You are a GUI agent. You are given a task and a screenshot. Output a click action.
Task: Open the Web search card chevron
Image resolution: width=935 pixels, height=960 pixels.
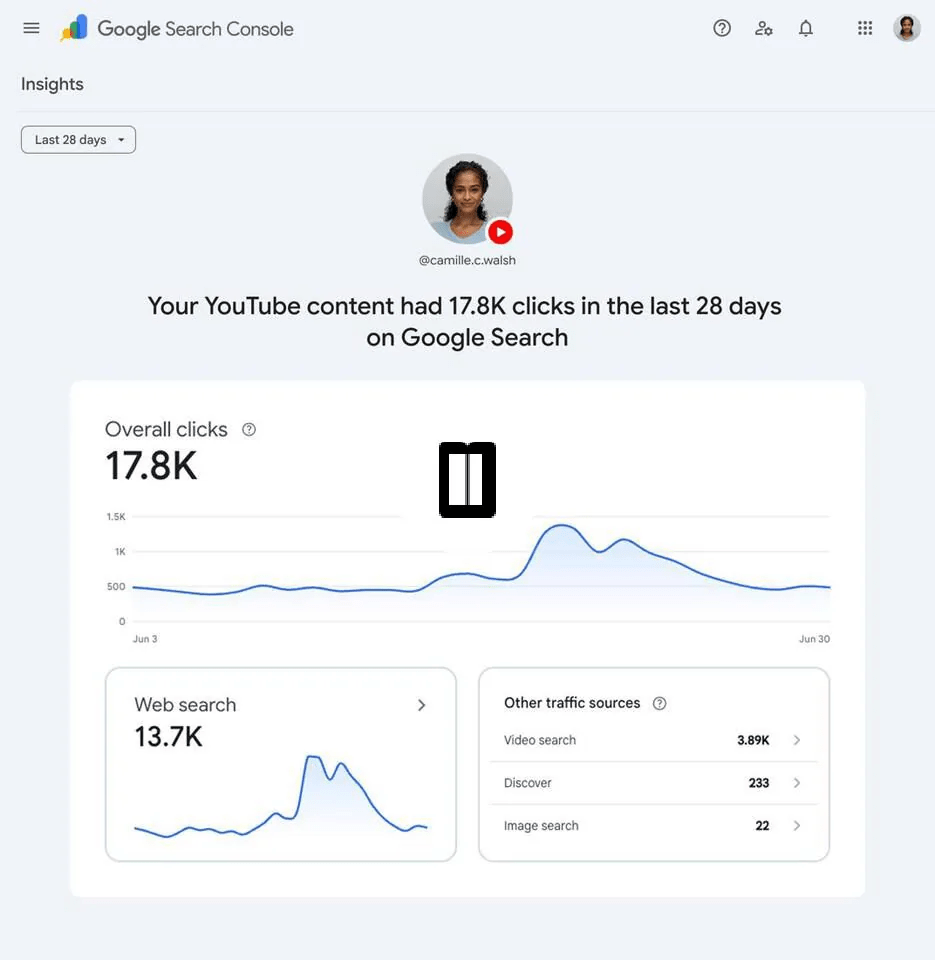point(421,705)
